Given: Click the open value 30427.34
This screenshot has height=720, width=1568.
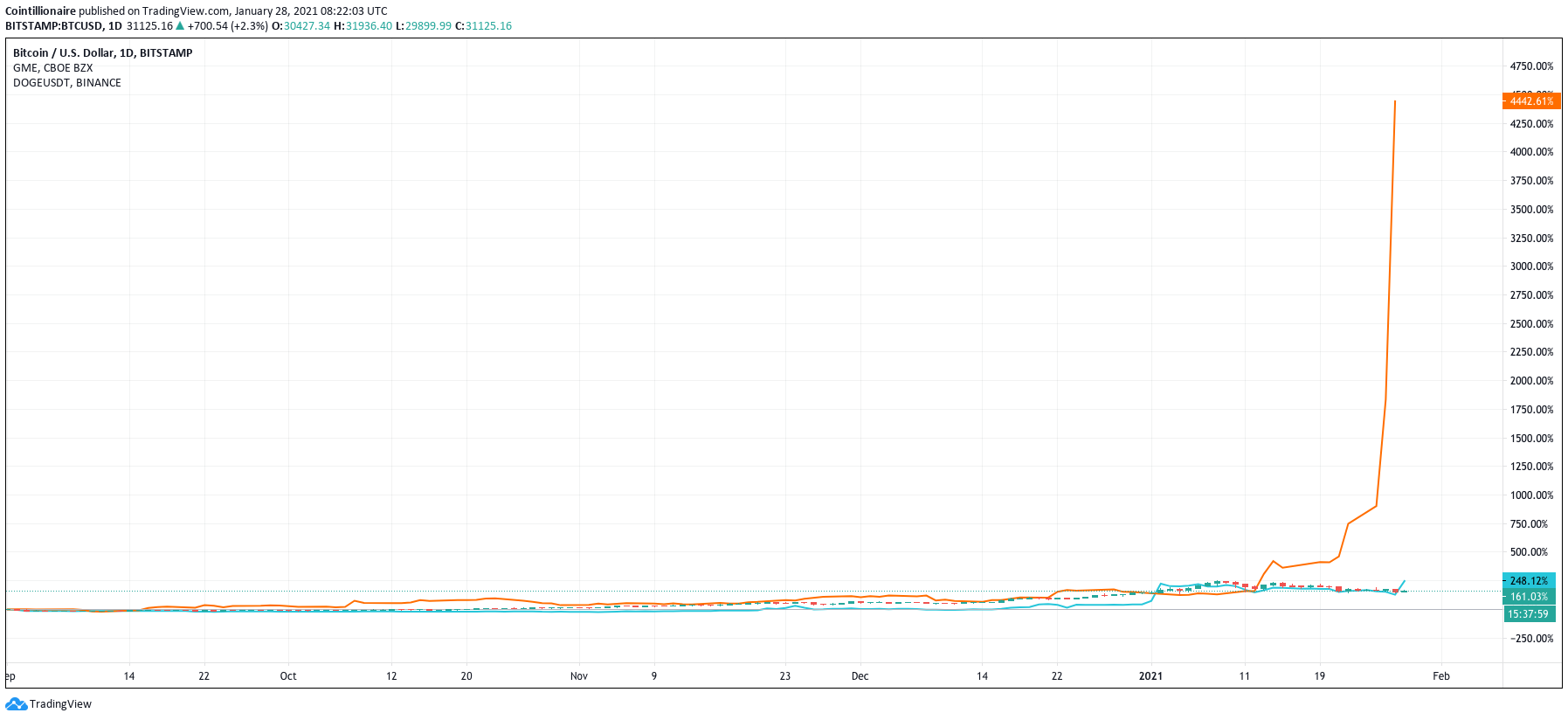Looking at the screenshot, I should 307,26.
